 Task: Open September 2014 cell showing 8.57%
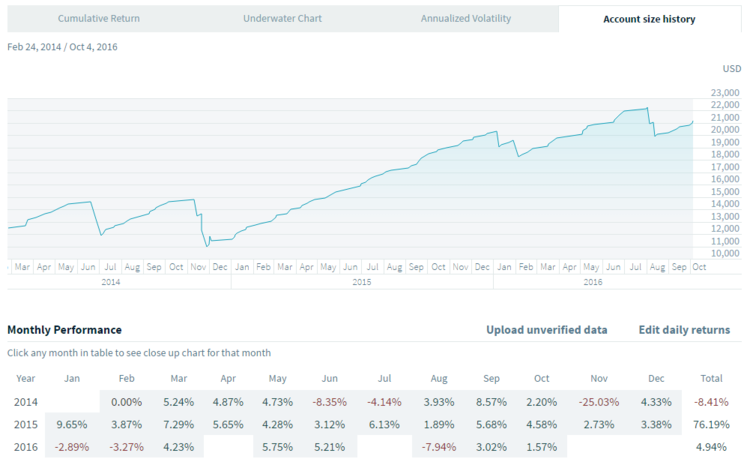pos(490,402)
